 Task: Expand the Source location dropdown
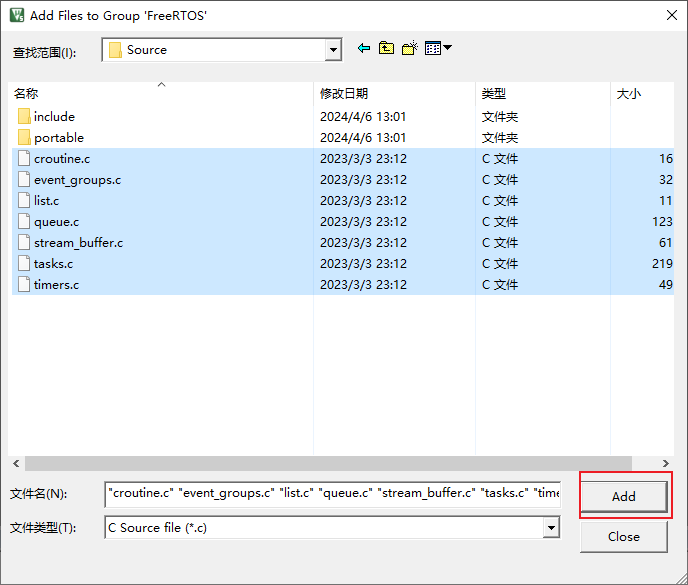[x=333, y=50]
